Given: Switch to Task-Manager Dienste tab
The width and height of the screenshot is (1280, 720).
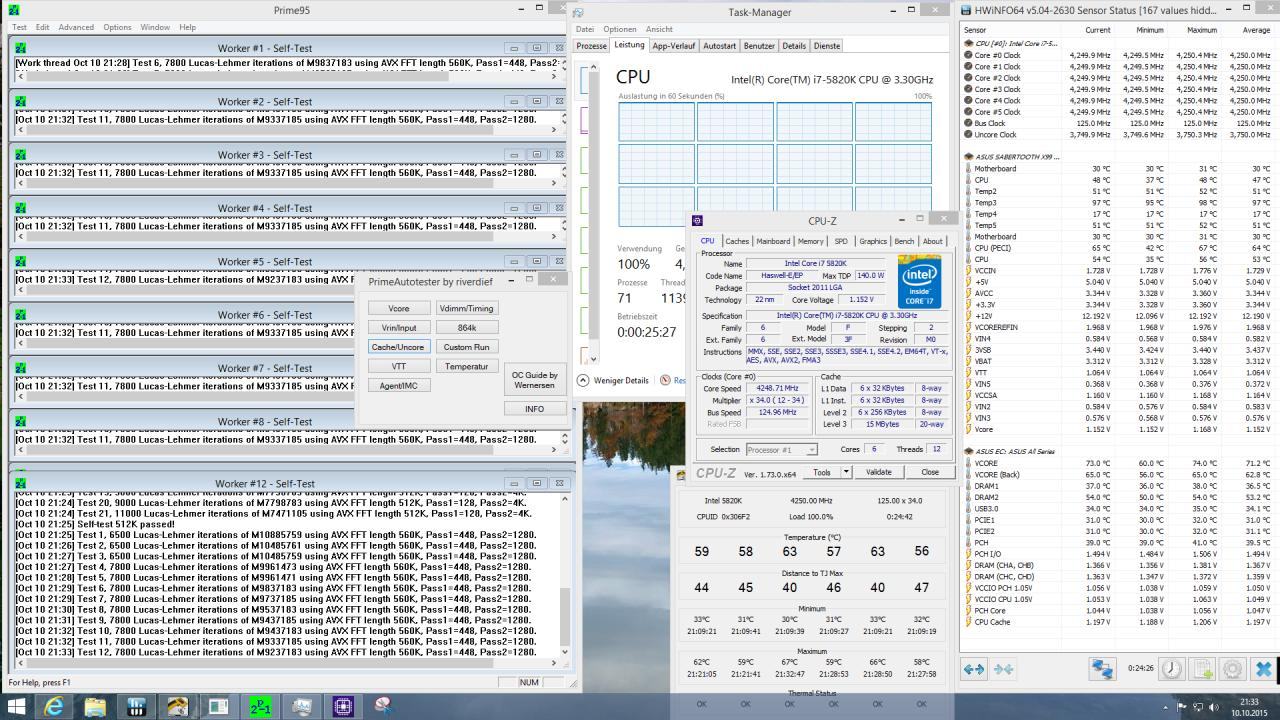Looking at the screenshot, I should [x=827, y=46].
